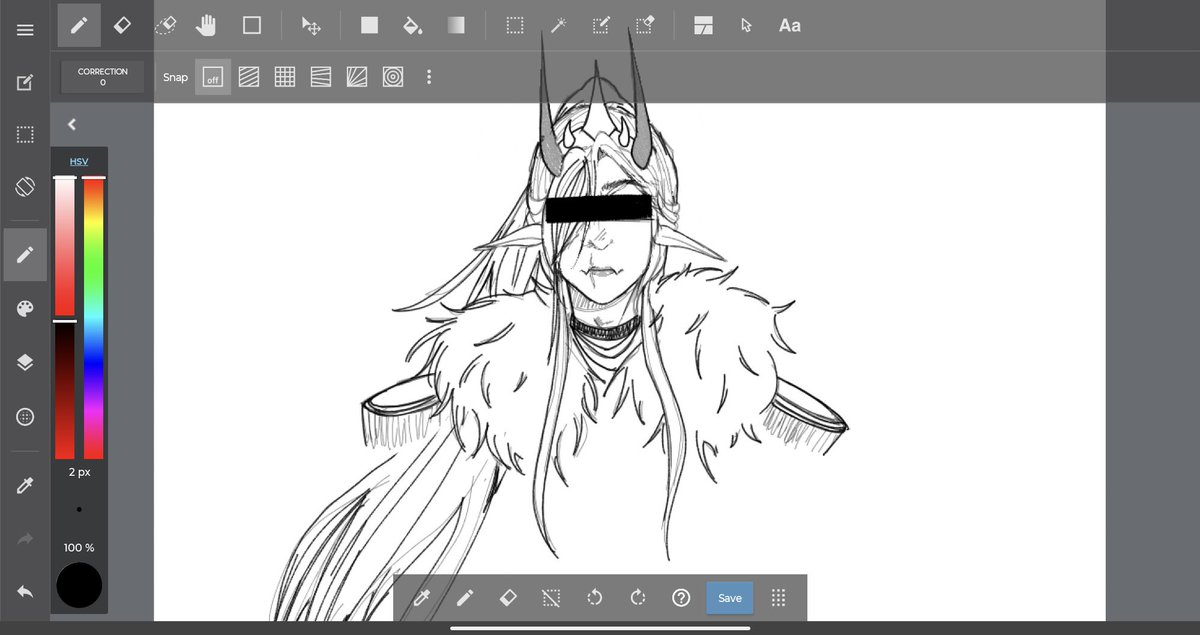Open the overflow menu next to snap options
Screen dimensions: 1200x635
pos(429,76)
